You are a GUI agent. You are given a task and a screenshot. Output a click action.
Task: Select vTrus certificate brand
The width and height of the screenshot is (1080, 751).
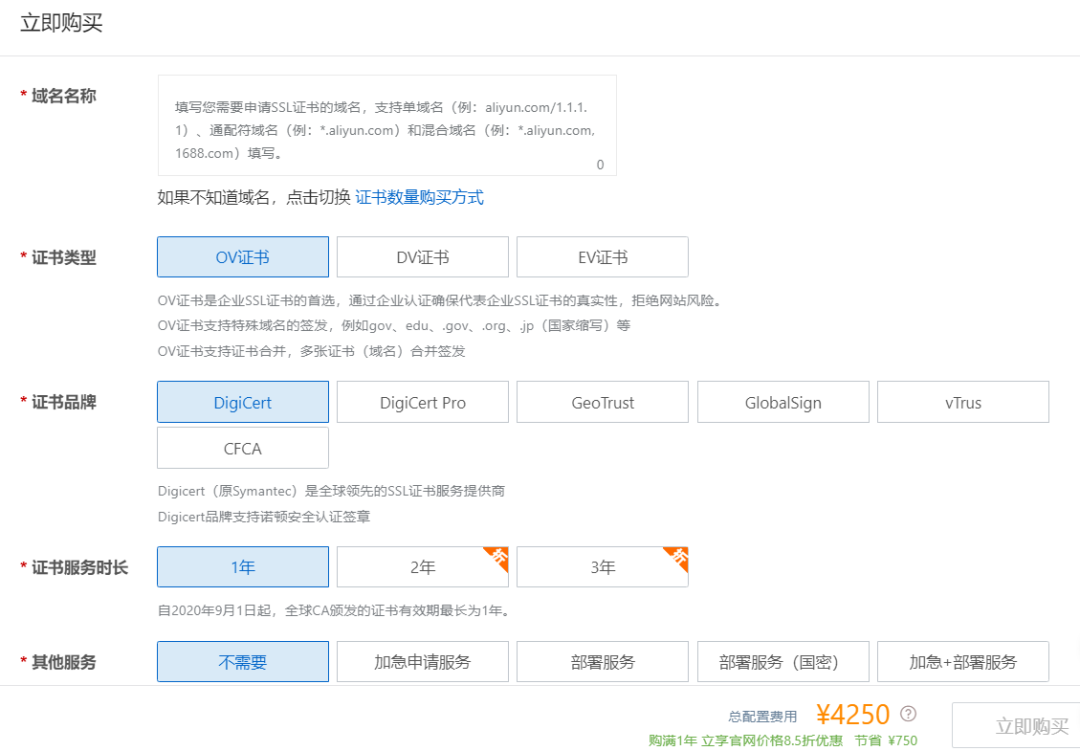962,402
